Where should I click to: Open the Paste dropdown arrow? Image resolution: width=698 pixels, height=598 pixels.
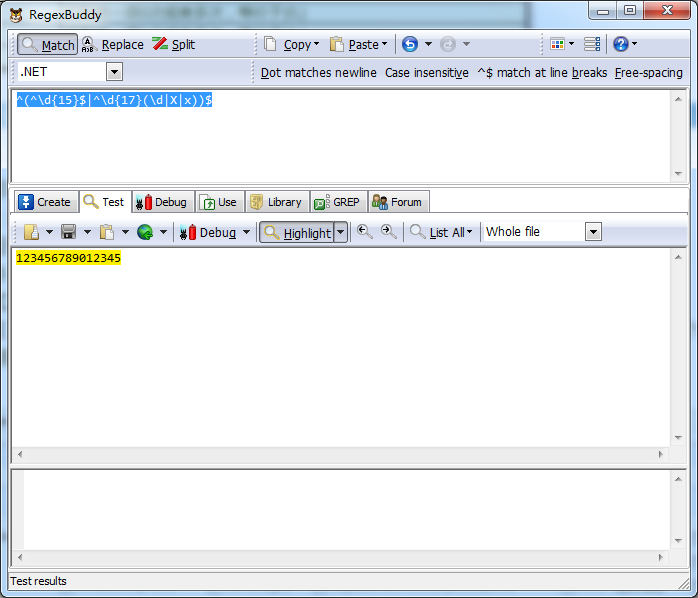(385, 44)
